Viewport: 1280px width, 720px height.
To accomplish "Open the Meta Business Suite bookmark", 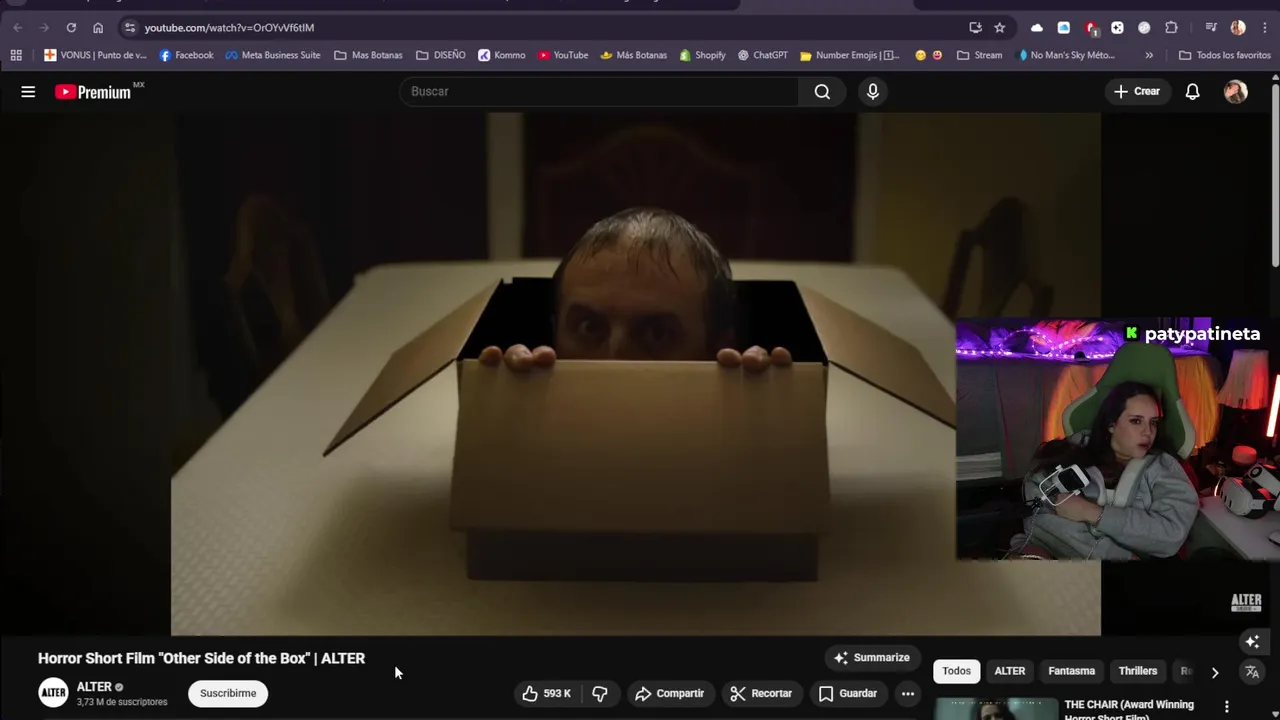I will click(x=273, y=55).
